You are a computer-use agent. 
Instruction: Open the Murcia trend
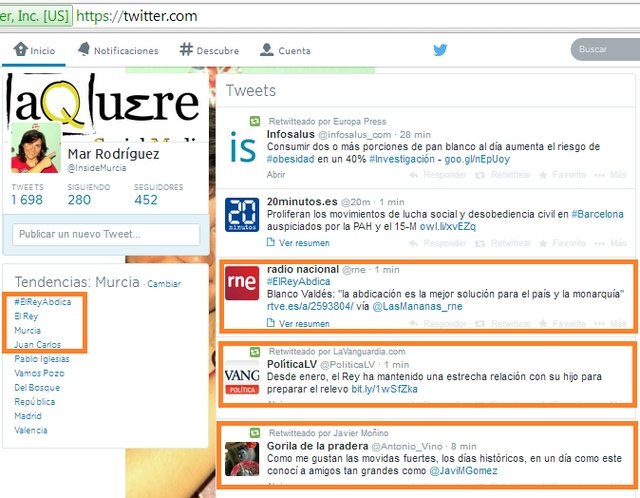[27, 330]
